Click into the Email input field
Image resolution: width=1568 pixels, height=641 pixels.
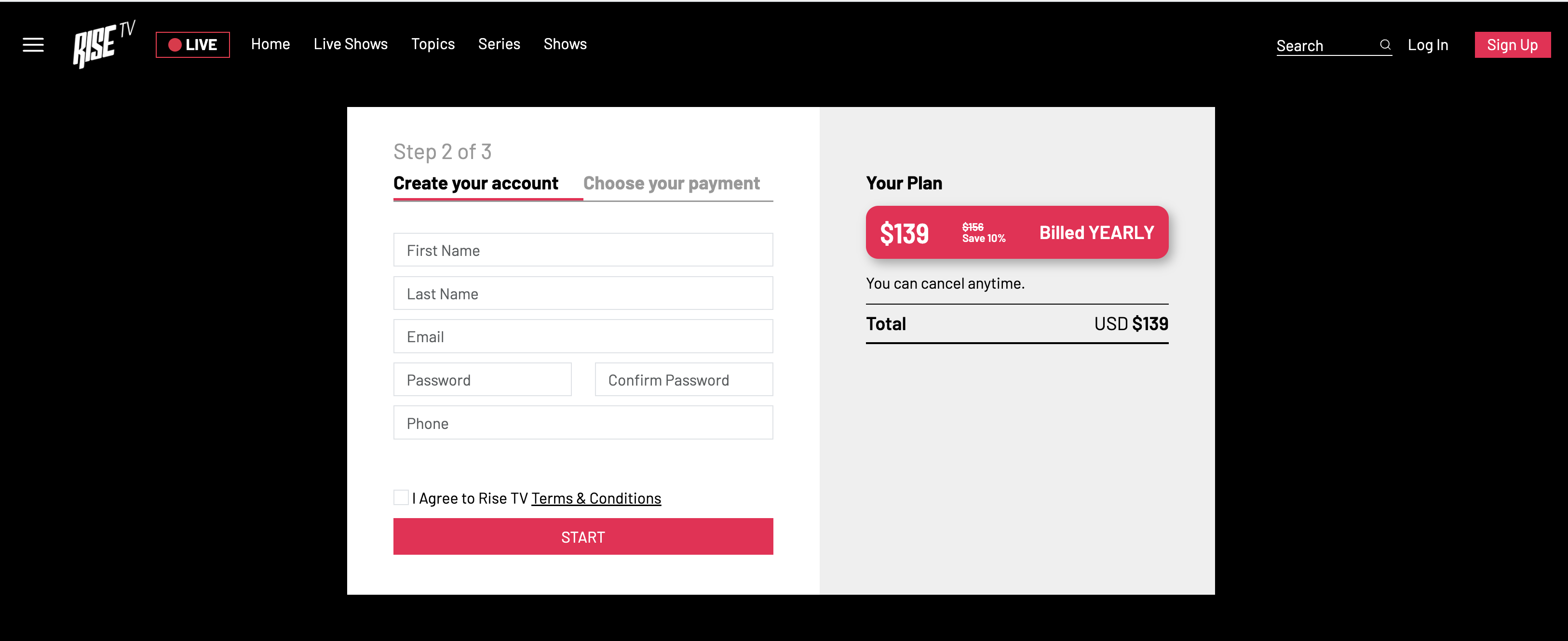click(583, 336)
